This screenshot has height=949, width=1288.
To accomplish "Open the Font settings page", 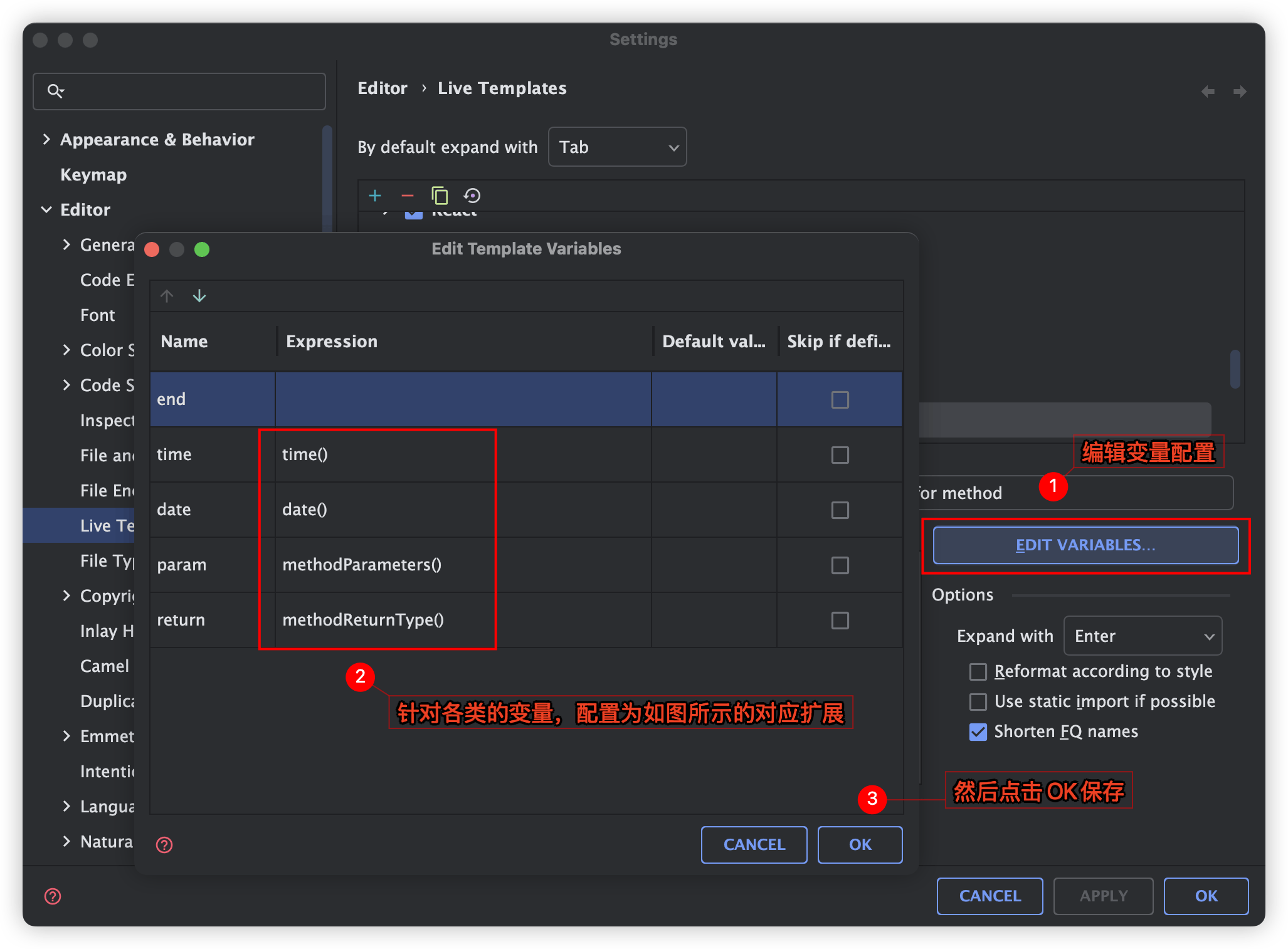I will click(98, 315).
